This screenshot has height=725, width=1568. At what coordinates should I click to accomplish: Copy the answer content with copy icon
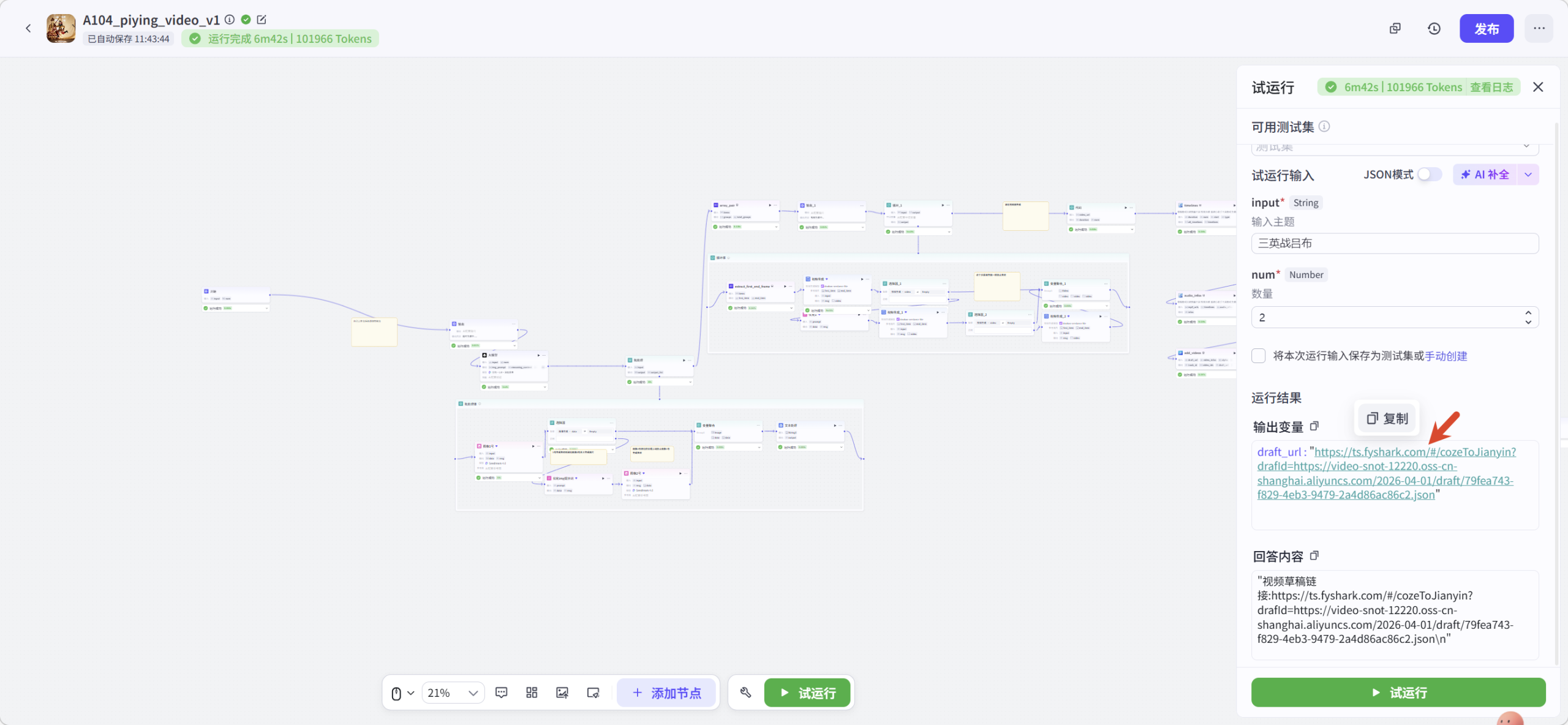pos(1314,555)
